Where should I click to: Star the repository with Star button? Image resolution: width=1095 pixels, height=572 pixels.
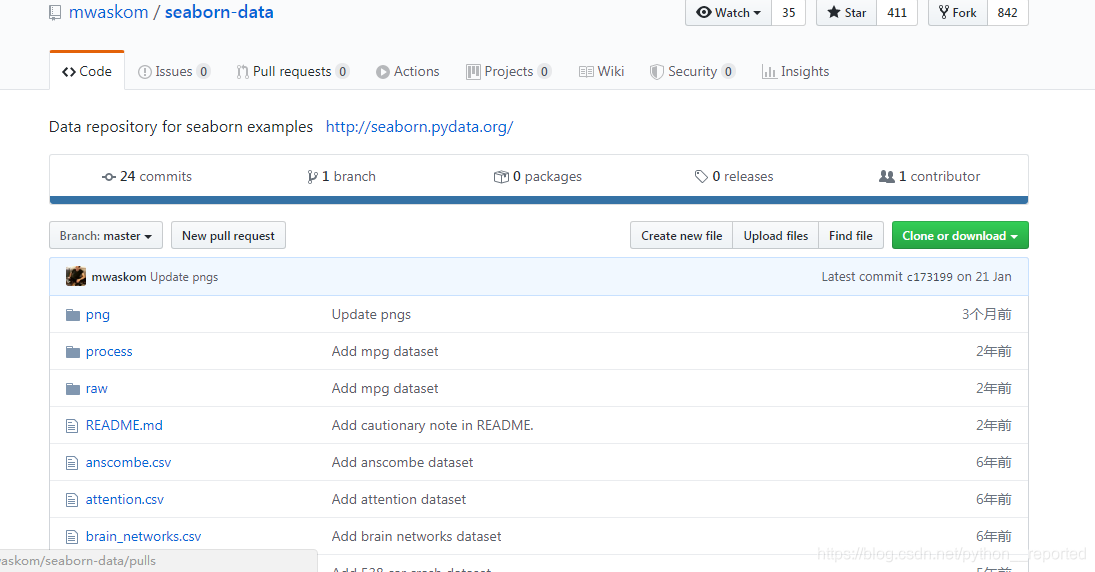point(846,13)
